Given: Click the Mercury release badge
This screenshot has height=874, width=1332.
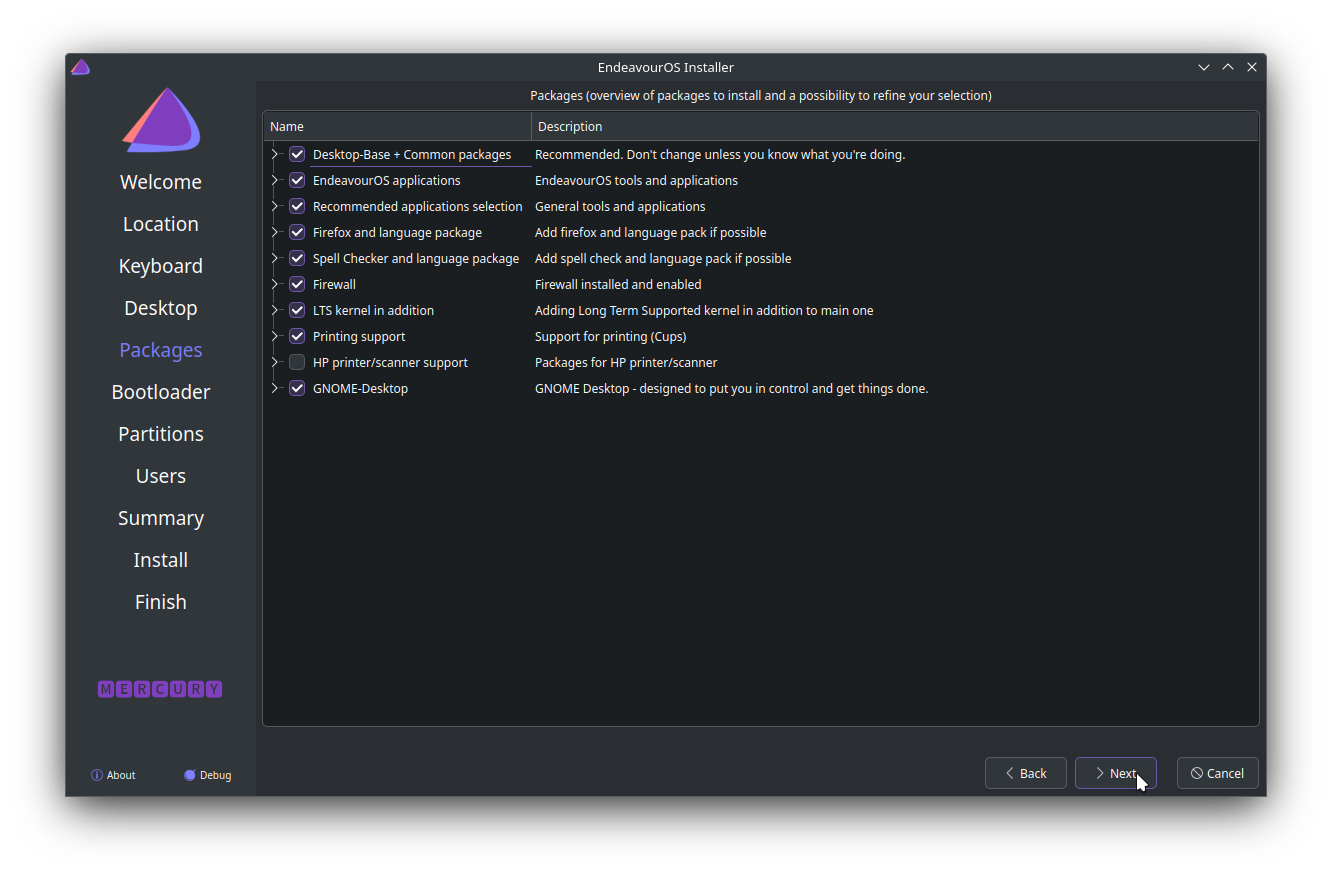Looking at the screenshot, I should coord(160,689).
